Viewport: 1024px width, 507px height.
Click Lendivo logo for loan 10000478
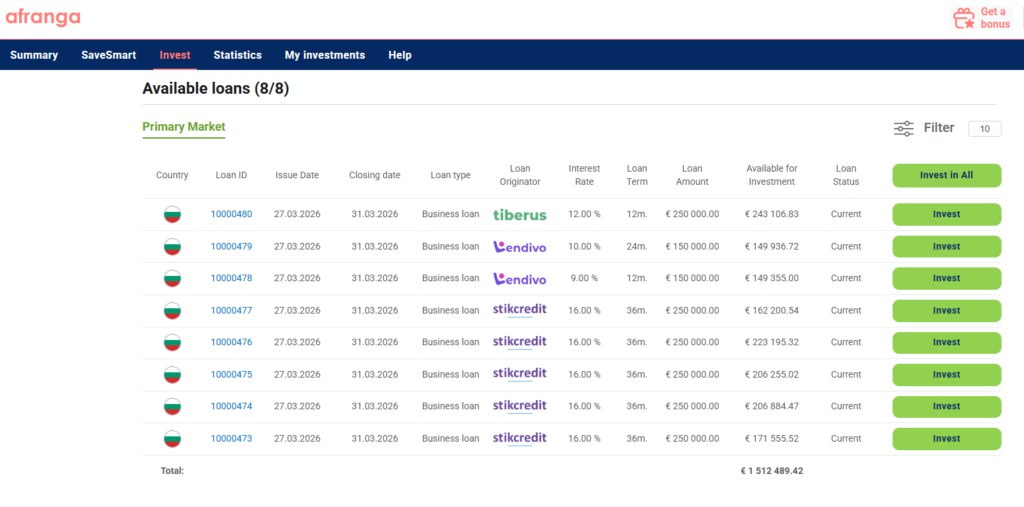[x=519, y=278]
